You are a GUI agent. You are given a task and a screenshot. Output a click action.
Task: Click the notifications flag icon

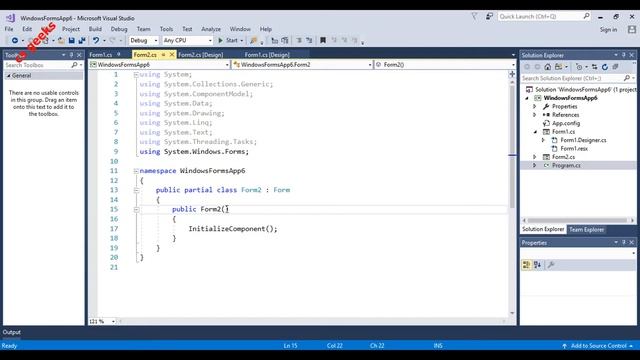(474, 16)
